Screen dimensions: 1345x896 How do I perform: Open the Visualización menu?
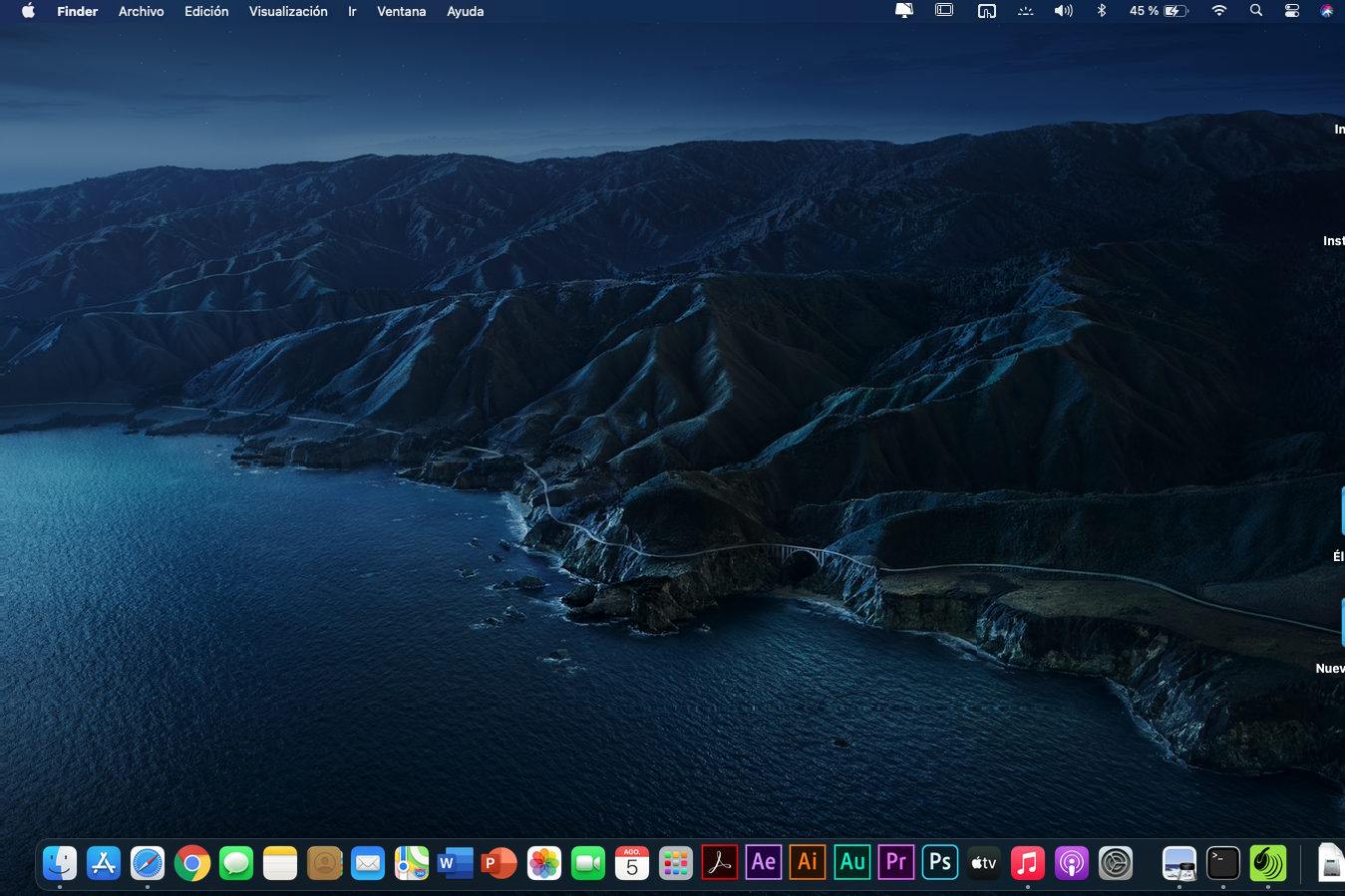288,11
